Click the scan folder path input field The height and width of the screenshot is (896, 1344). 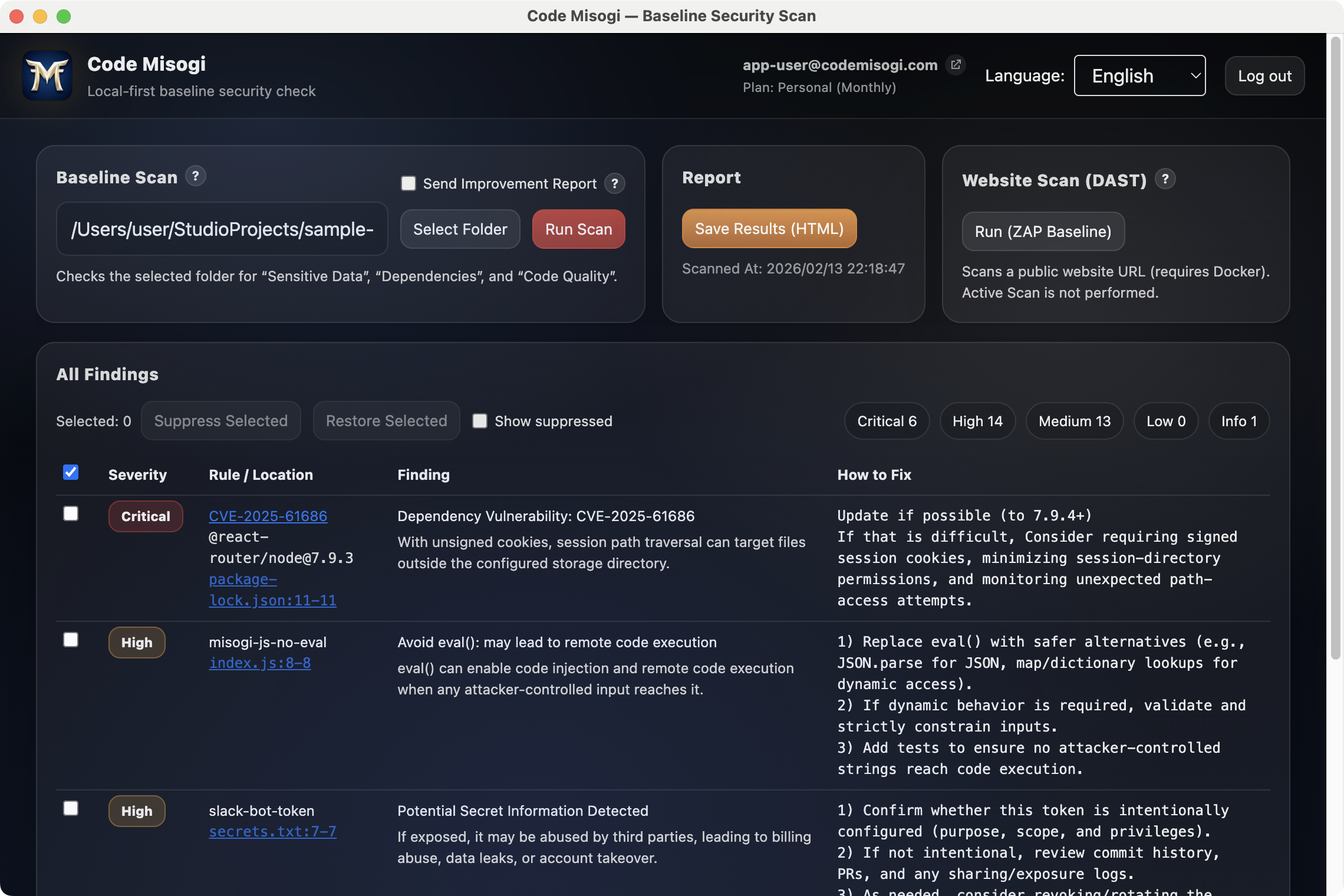pyautogui.click(x=222, y=229)
